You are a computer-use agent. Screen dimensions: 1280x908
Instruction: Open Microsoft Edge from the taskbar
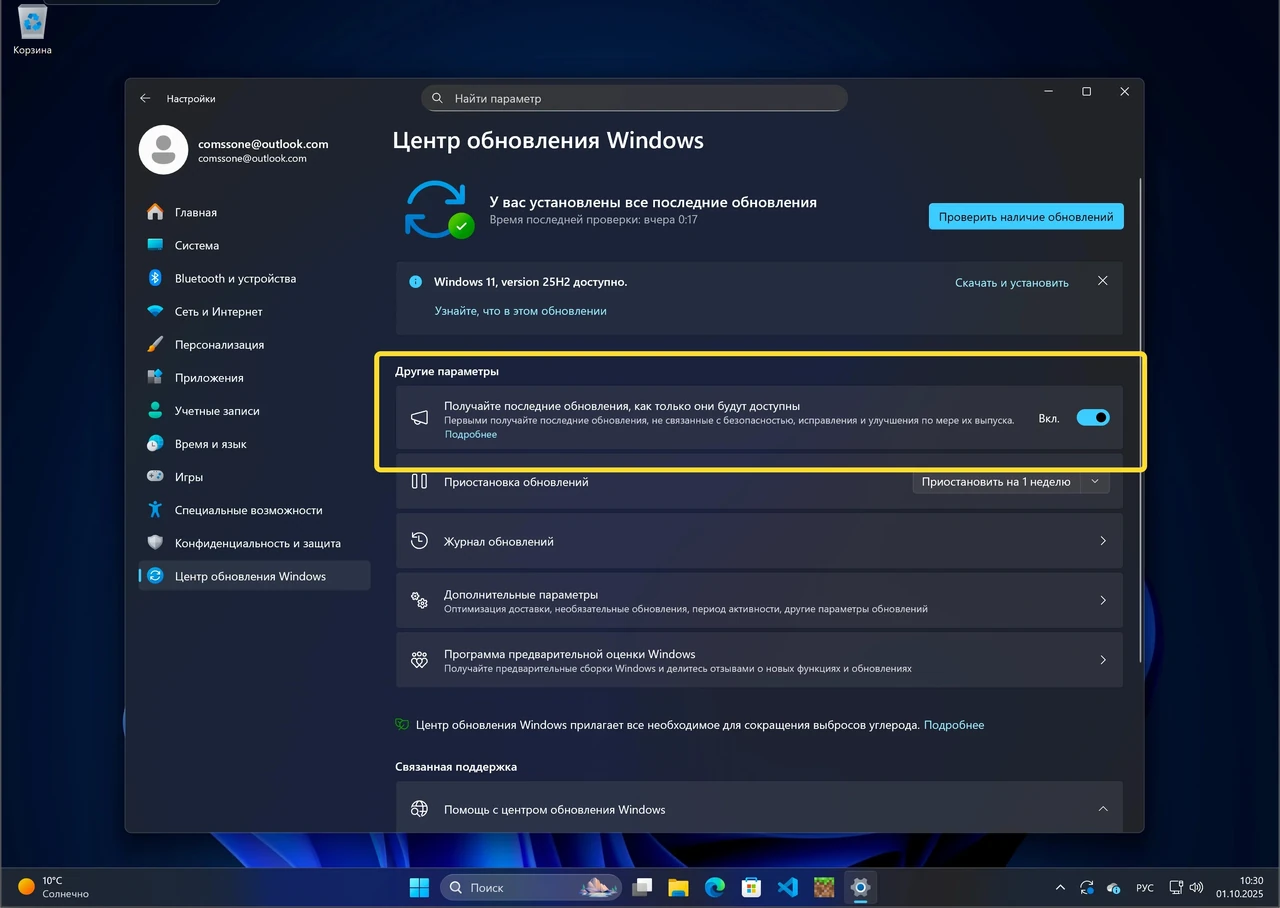[x=714, y=887]
